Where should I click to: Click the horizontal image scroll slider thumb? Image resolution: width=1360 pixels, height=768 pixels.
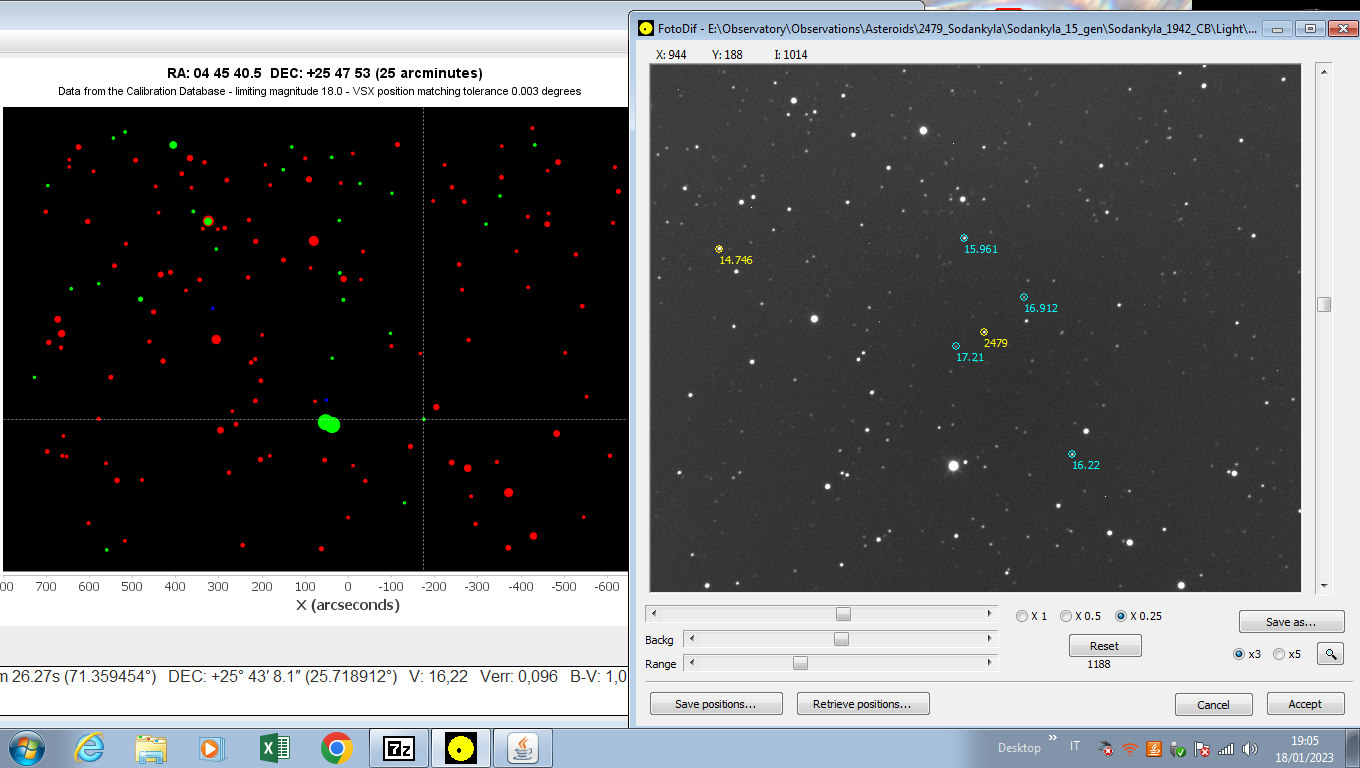[x=844, y=613]
